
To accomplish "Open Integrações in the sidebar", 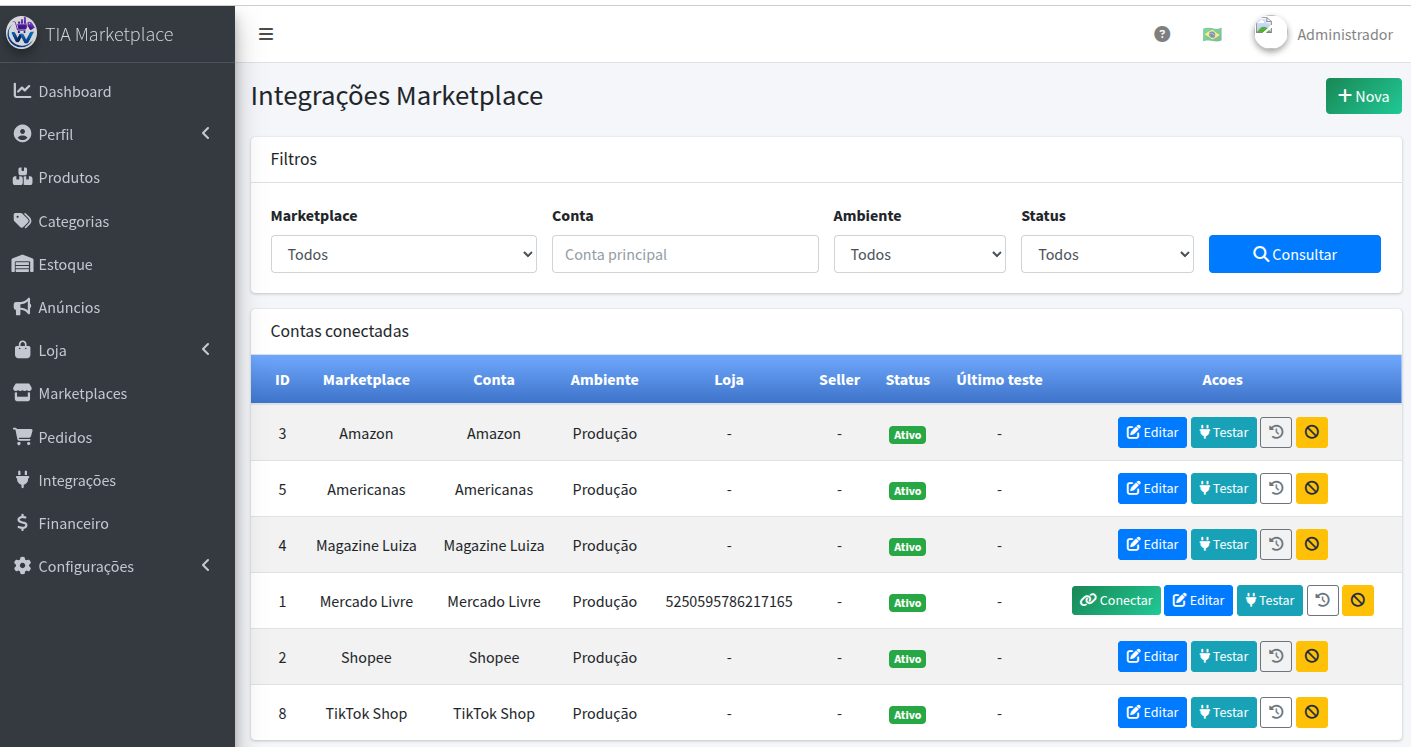I will (117, 480).
